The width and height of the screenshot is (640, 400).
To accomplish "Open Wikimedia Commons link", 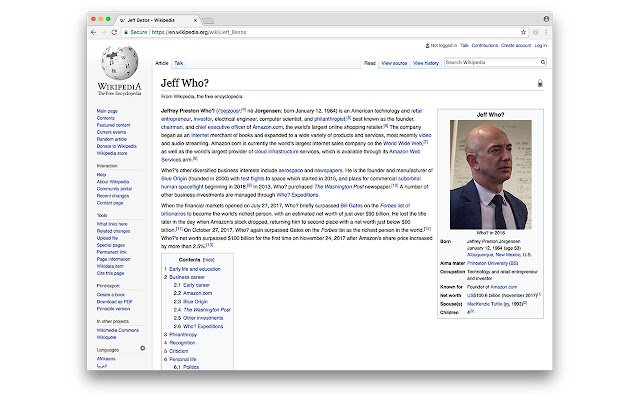I will pos(118,330).
